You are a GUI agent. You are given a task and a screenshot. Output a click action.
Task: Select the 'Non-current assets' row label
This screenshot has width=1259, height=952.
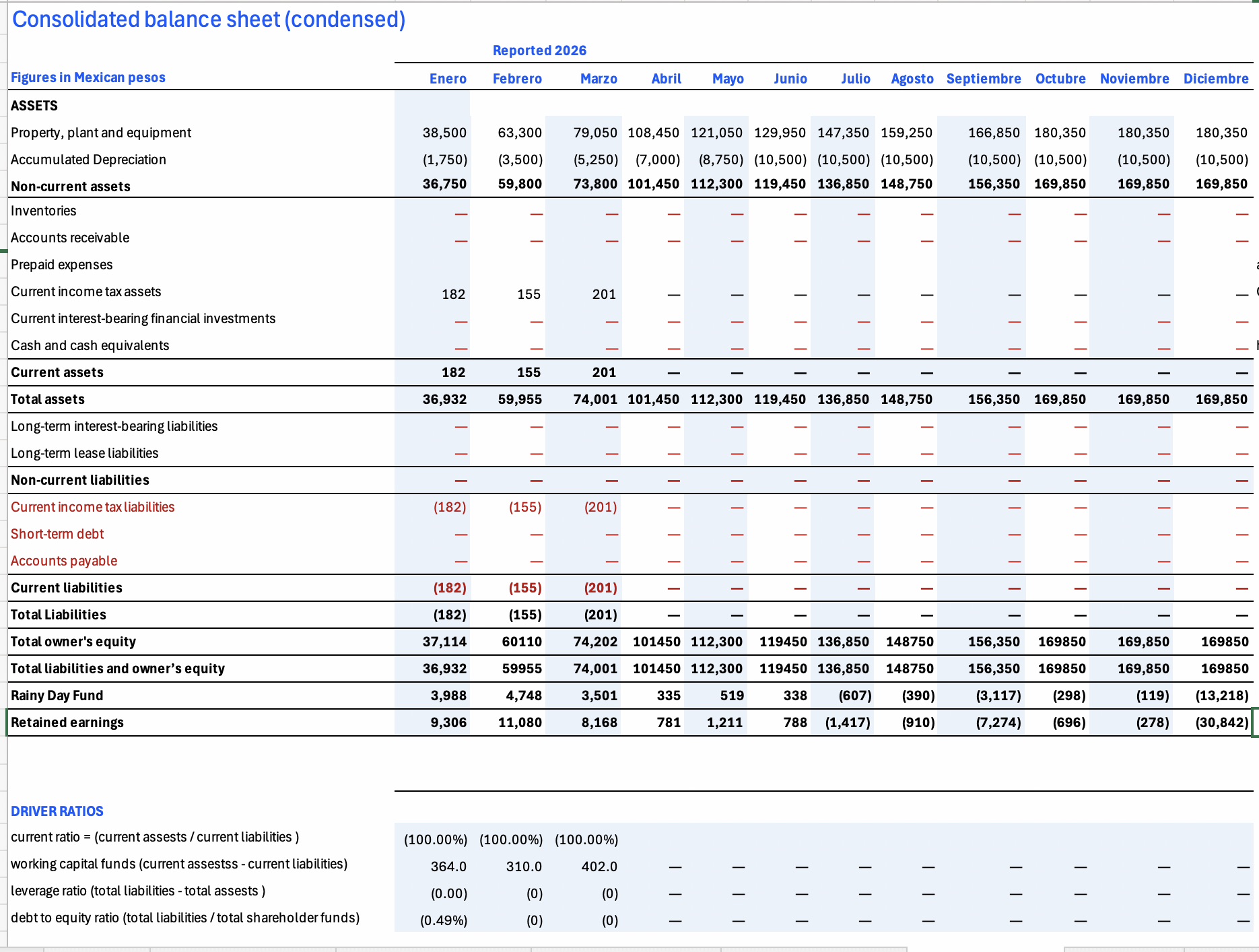71,186
